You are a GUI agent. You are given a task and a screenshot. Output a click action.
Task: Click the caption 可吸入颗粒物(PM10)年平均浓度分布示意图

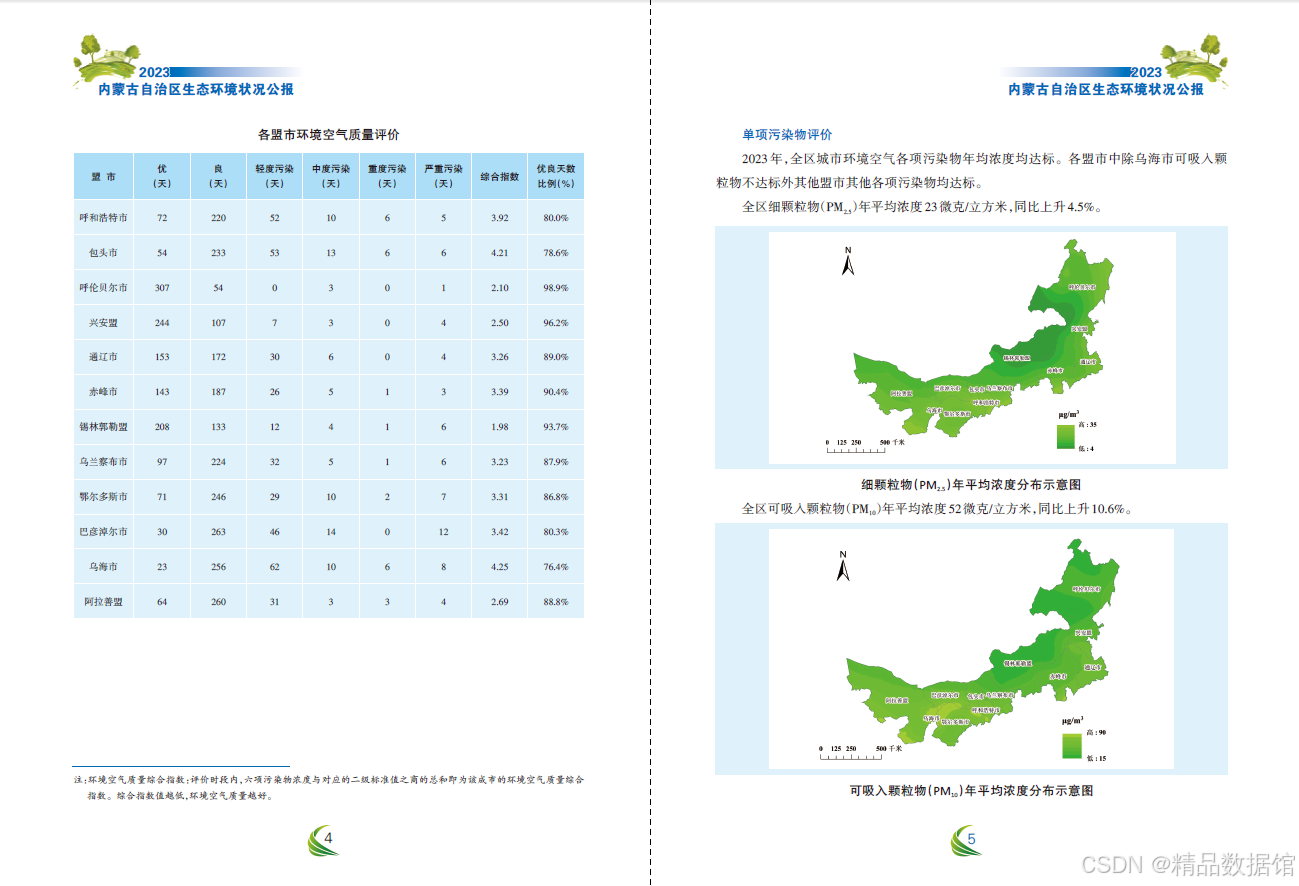[x=971, y=790]
